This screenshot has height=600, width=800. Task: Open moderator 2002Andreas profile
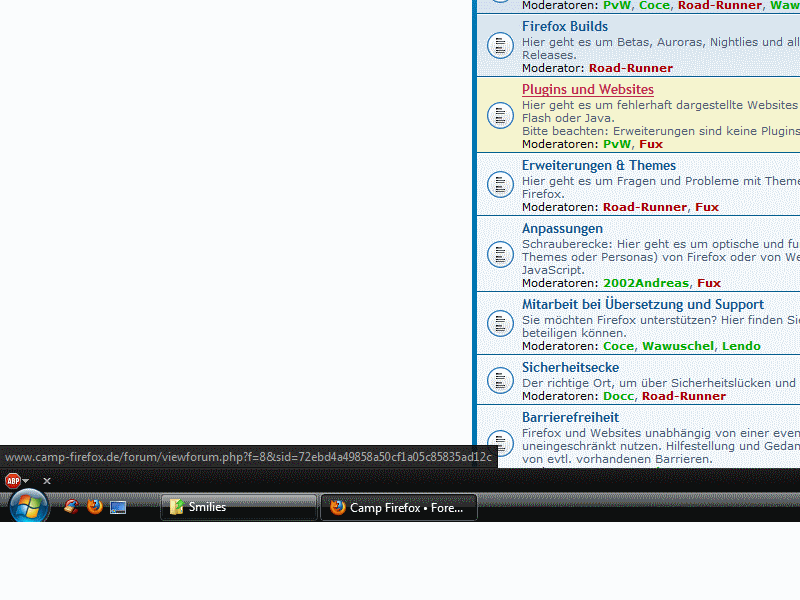coord(646,283)
